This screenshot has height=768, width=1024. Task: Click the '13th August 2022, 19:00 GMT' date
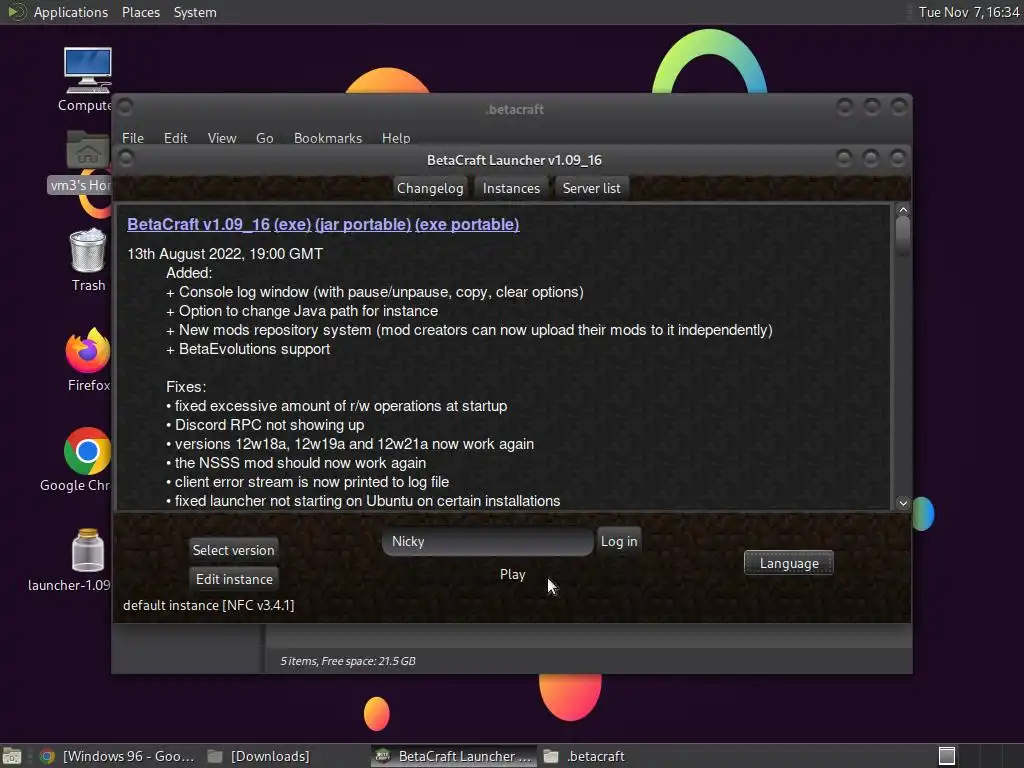tap(225, 254)
